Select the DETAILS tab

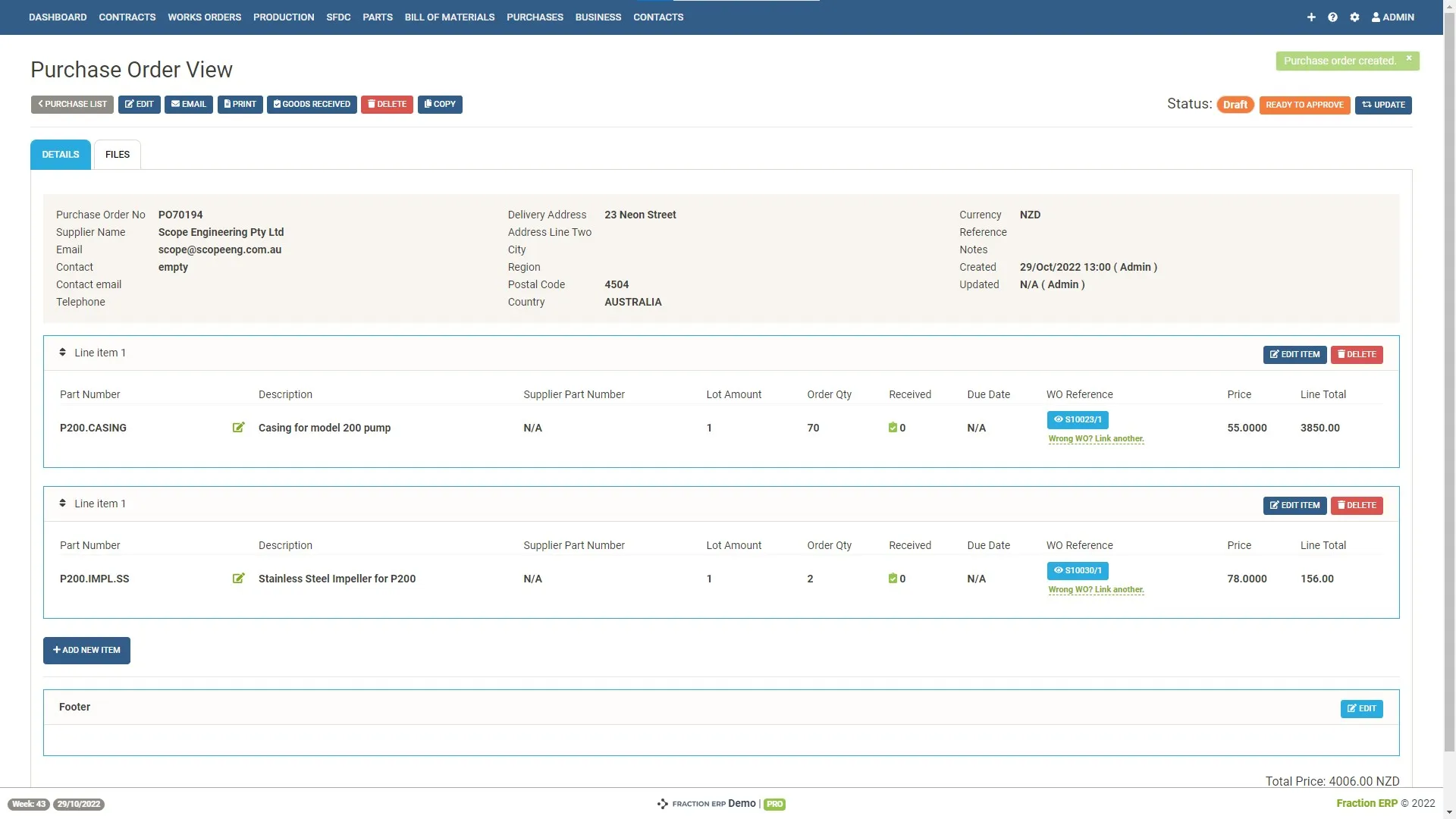(60, 154)
